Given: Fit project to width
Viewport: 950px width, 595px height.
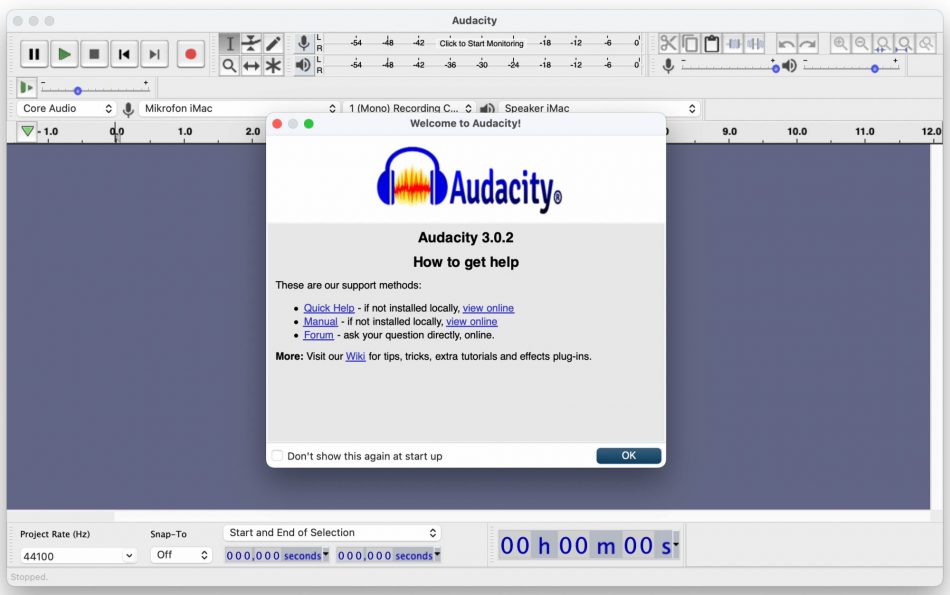Looking at the screenshot, I should click(x=905, y=44).
